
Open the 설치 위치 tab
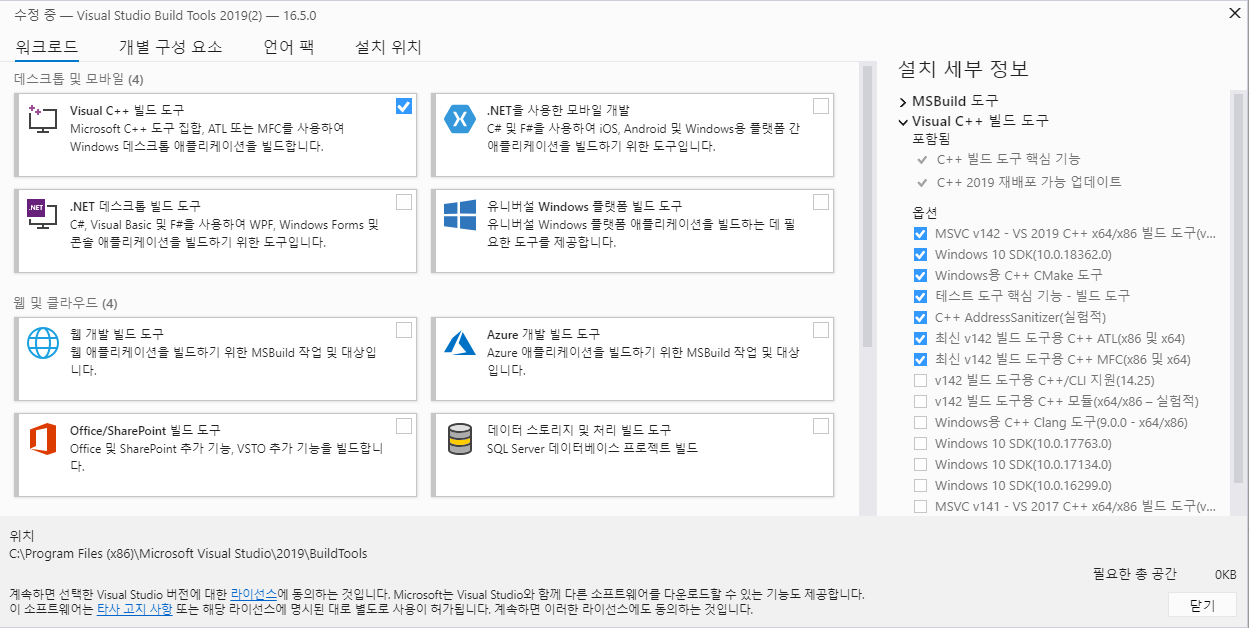click(x=388, y=47)
